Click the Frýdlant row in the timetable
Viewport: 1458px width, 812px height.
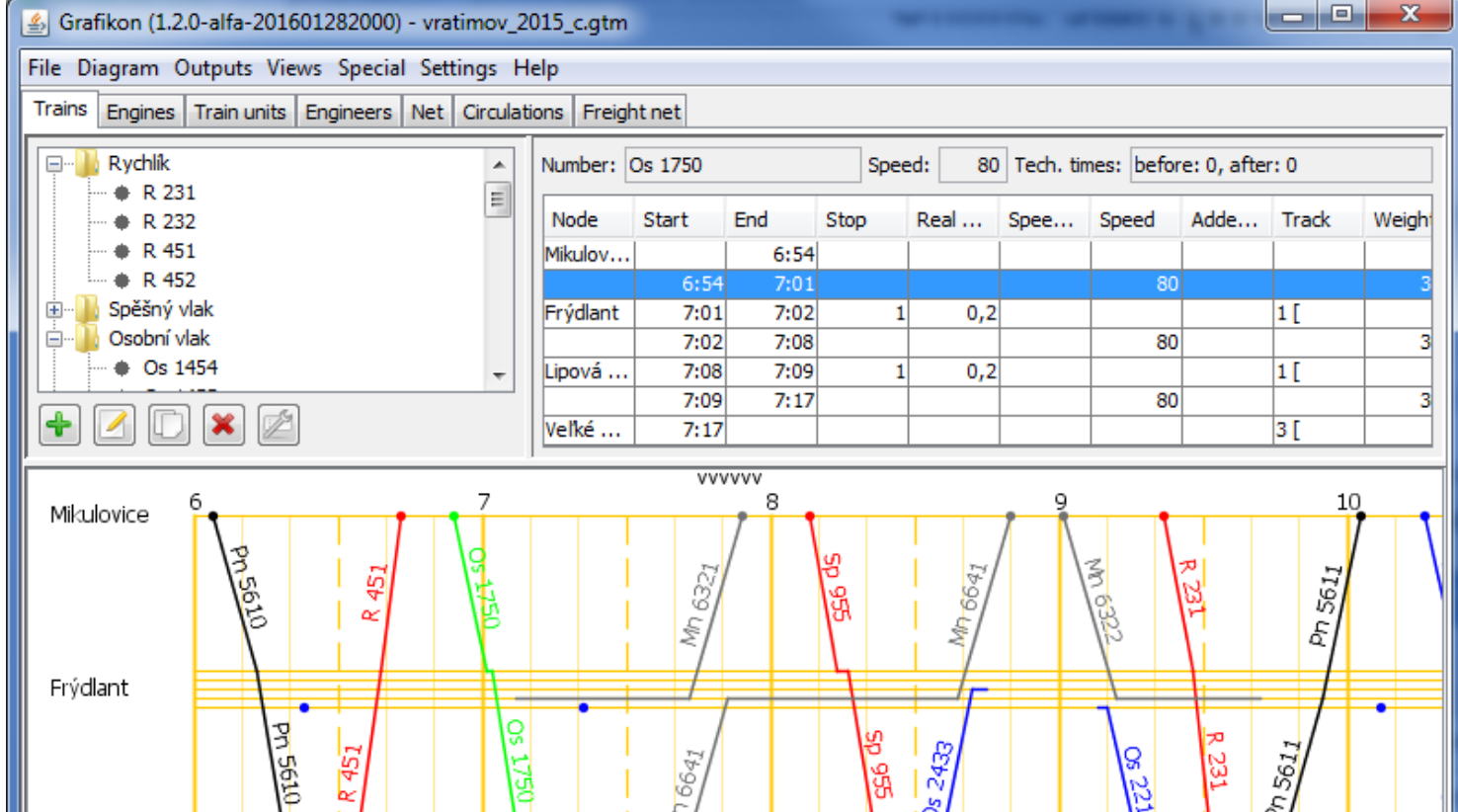tap(581, 312)
